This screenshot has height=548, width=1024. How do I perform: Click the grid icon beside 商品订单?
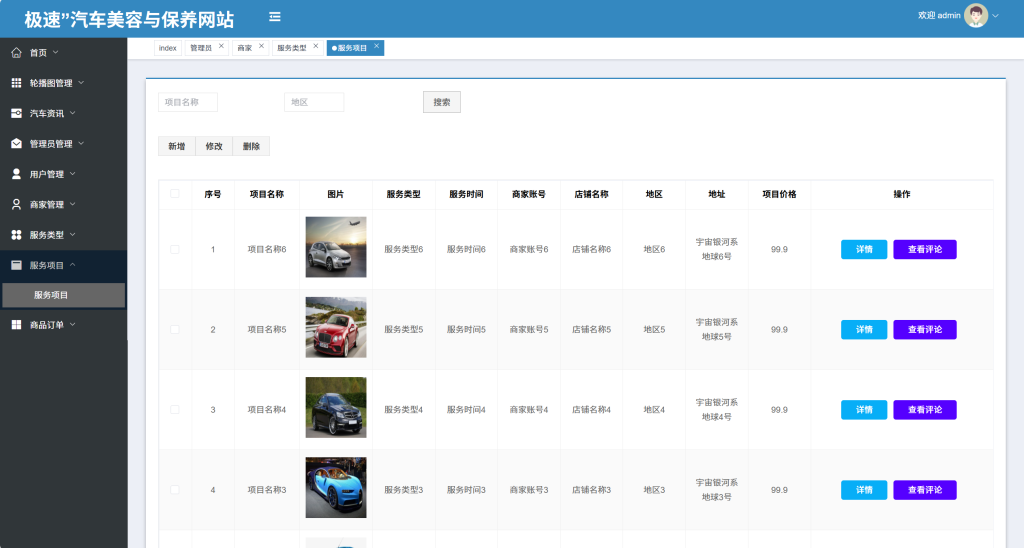(x=16, y=325)
